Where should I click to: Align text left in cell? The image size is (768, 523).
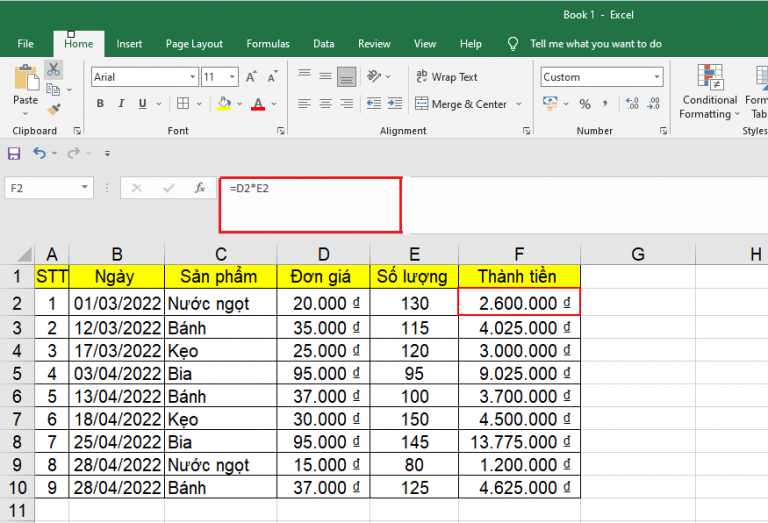point(304,103)
